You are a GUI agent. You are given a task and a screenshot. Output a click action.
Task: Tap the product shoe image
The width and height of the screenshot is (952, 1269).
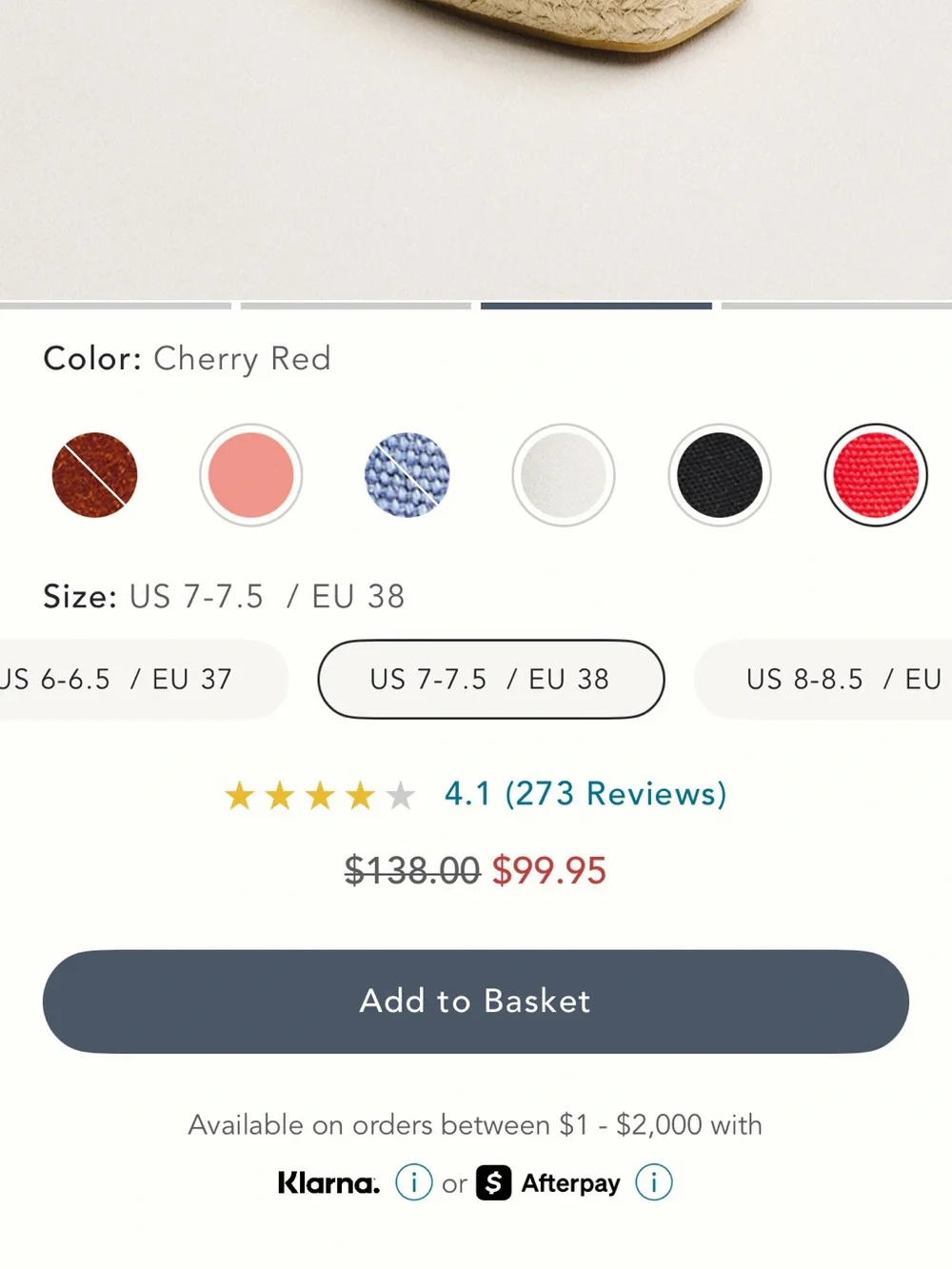coord(476,149)
